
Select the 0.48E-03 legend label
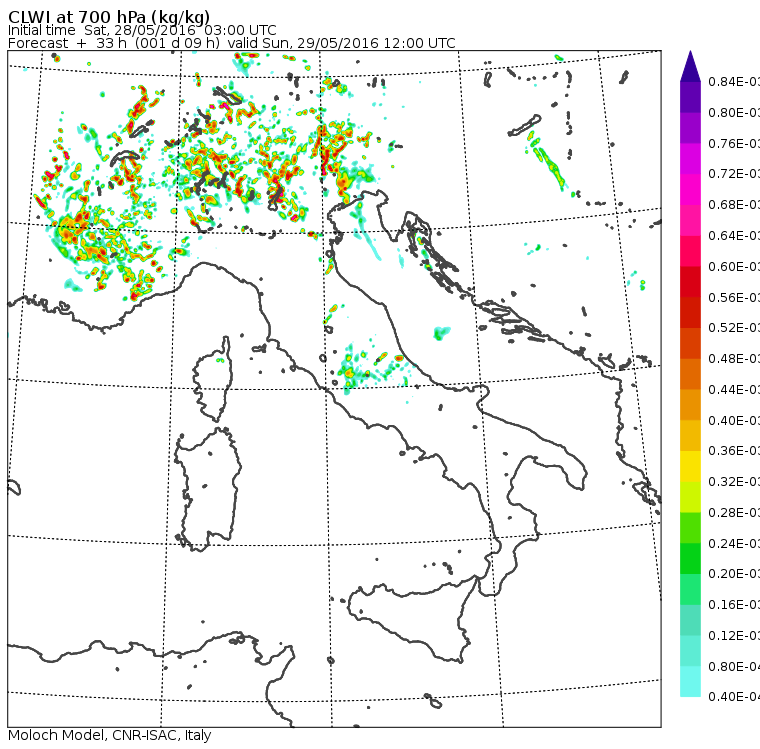pos(733,358)
